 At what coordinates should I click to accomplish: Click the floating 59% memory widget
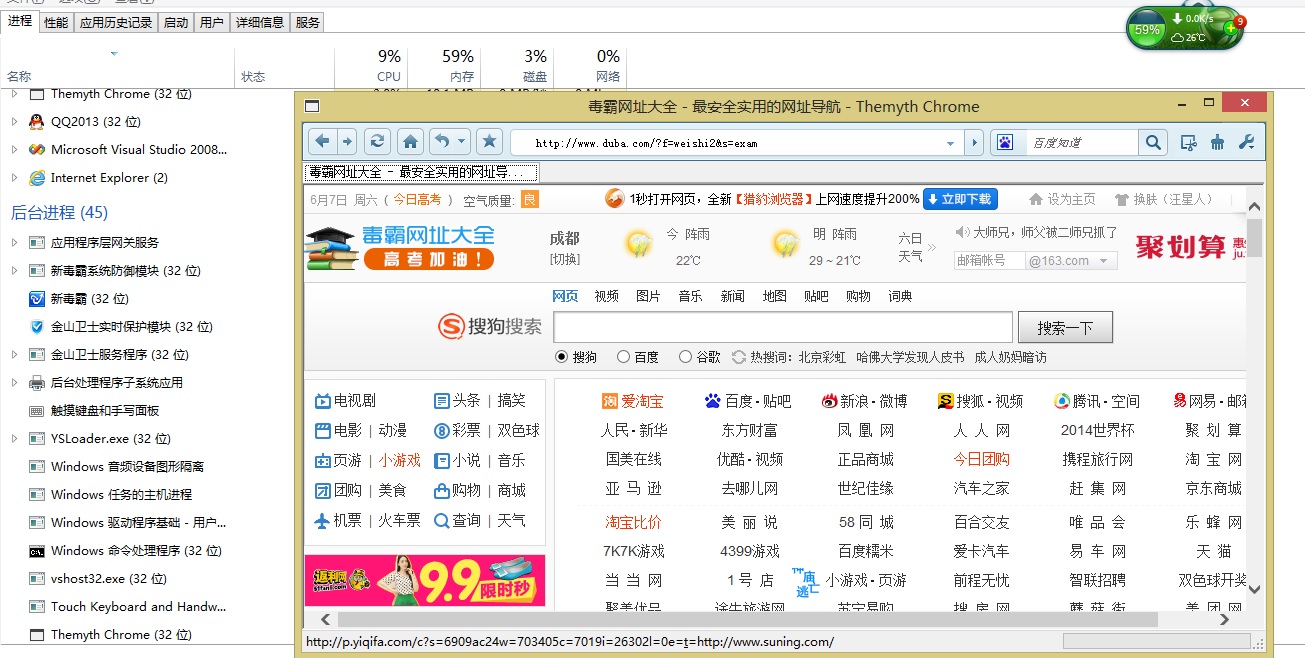(x=1184, y=29)
